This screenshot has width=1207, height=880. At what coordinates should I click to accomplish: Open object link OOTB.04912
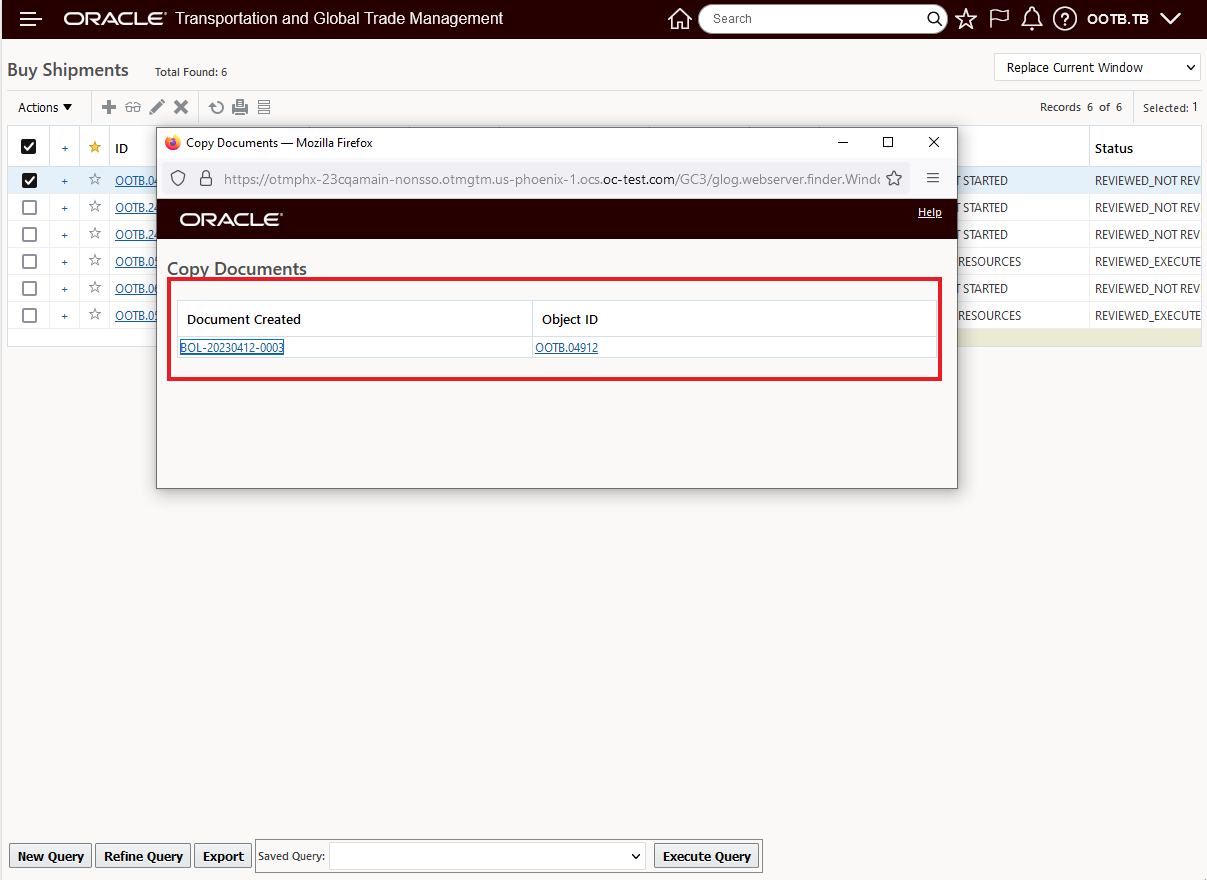pyautogui.click(x=567, y=348)
